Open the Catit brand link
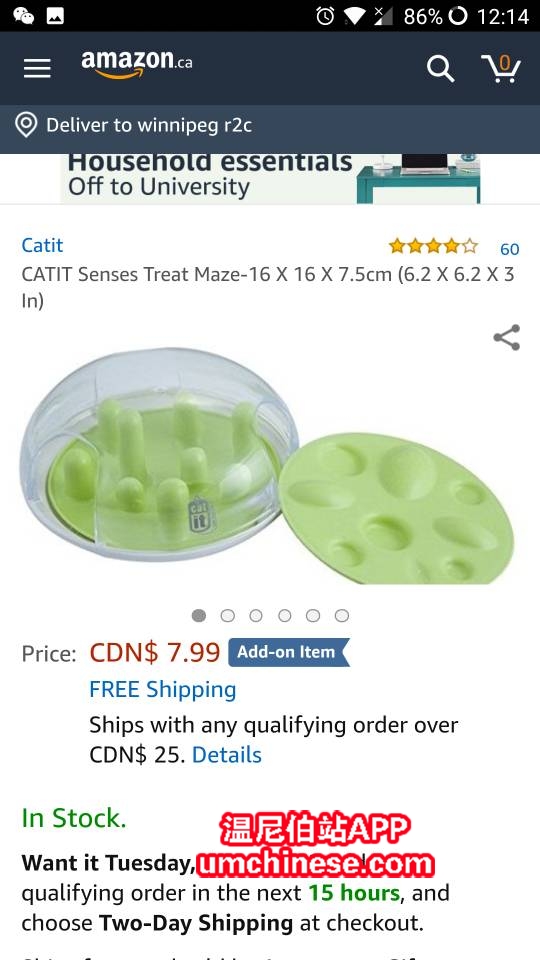The height and width of the screenshot is (960, 540). pyautogui.click(x=42, y=245)
